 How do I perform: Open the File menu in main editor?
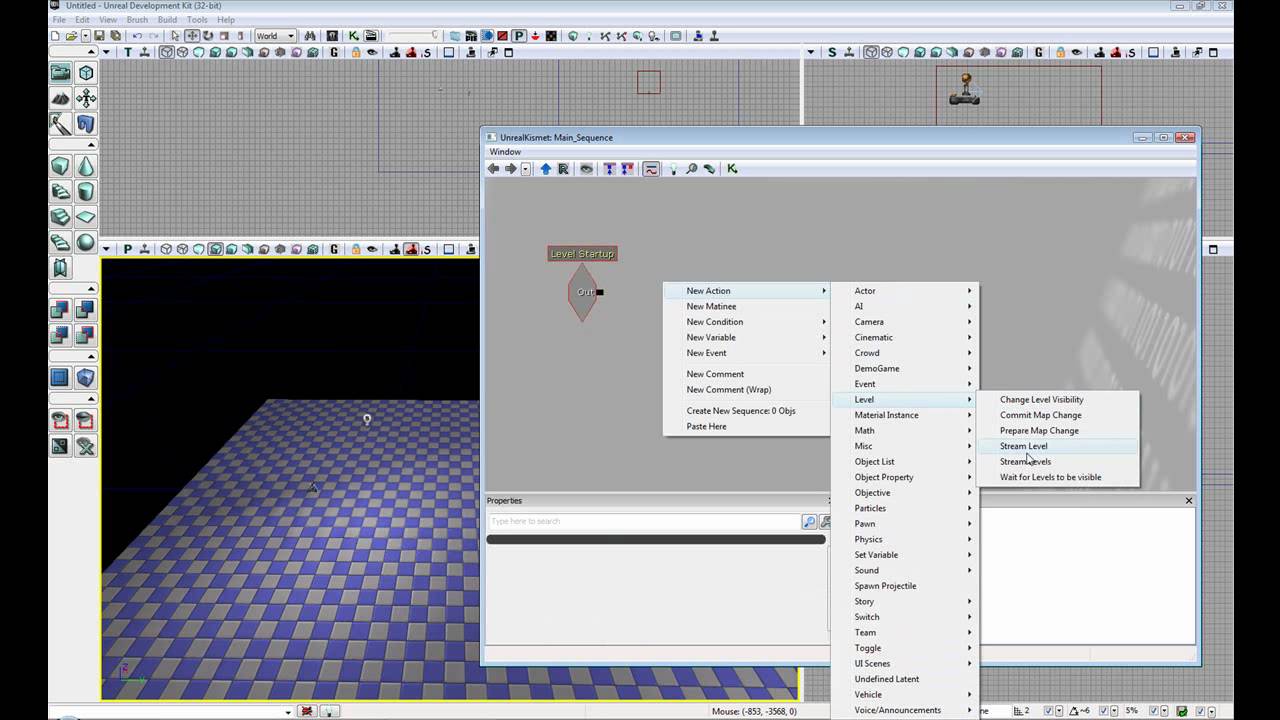tap(58, 20)
